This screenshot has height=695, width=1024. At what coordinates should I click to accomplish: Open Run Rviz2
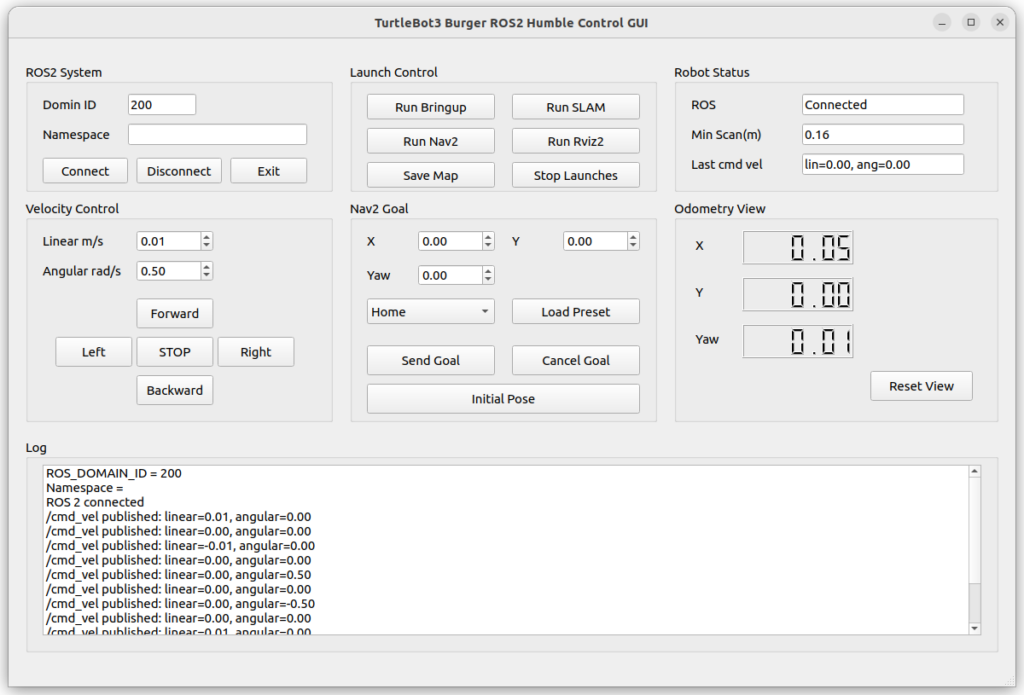coord(575,141)
